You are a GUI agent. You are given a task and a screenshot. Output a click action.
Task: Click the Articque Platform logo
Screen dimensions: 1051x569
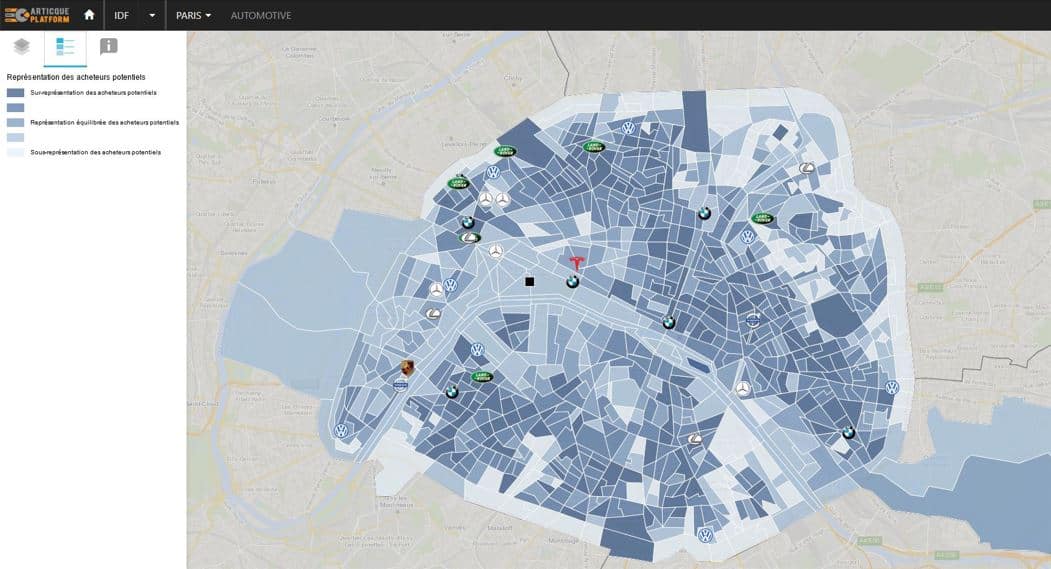pos(37,15)
